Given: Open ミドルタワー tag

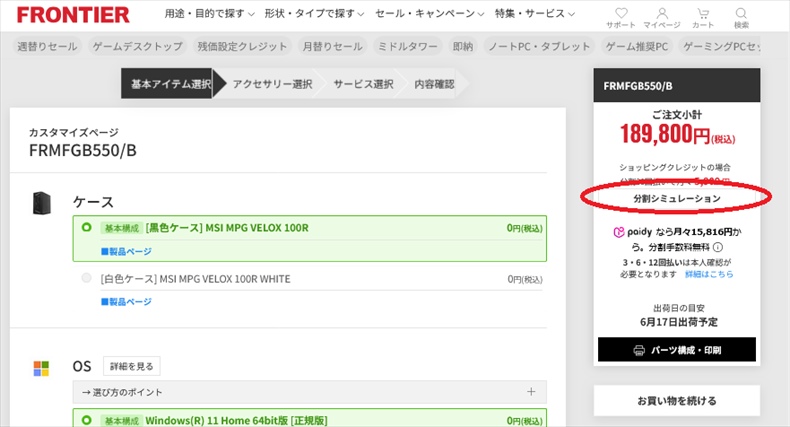Looking at the screenshot, I should tap(408, 46).
